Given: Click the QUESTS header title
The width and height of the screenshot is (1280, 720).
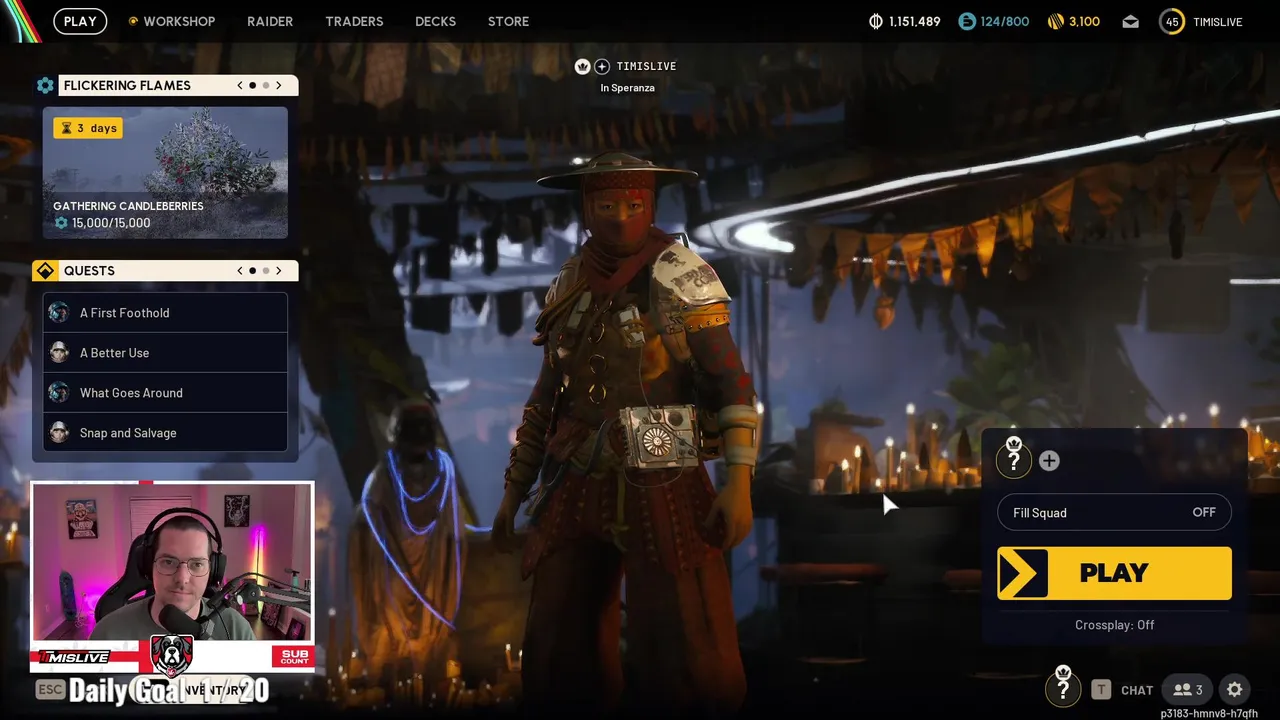Looking at the screenshot, I should pyautogui.click(x=89, y=271).
